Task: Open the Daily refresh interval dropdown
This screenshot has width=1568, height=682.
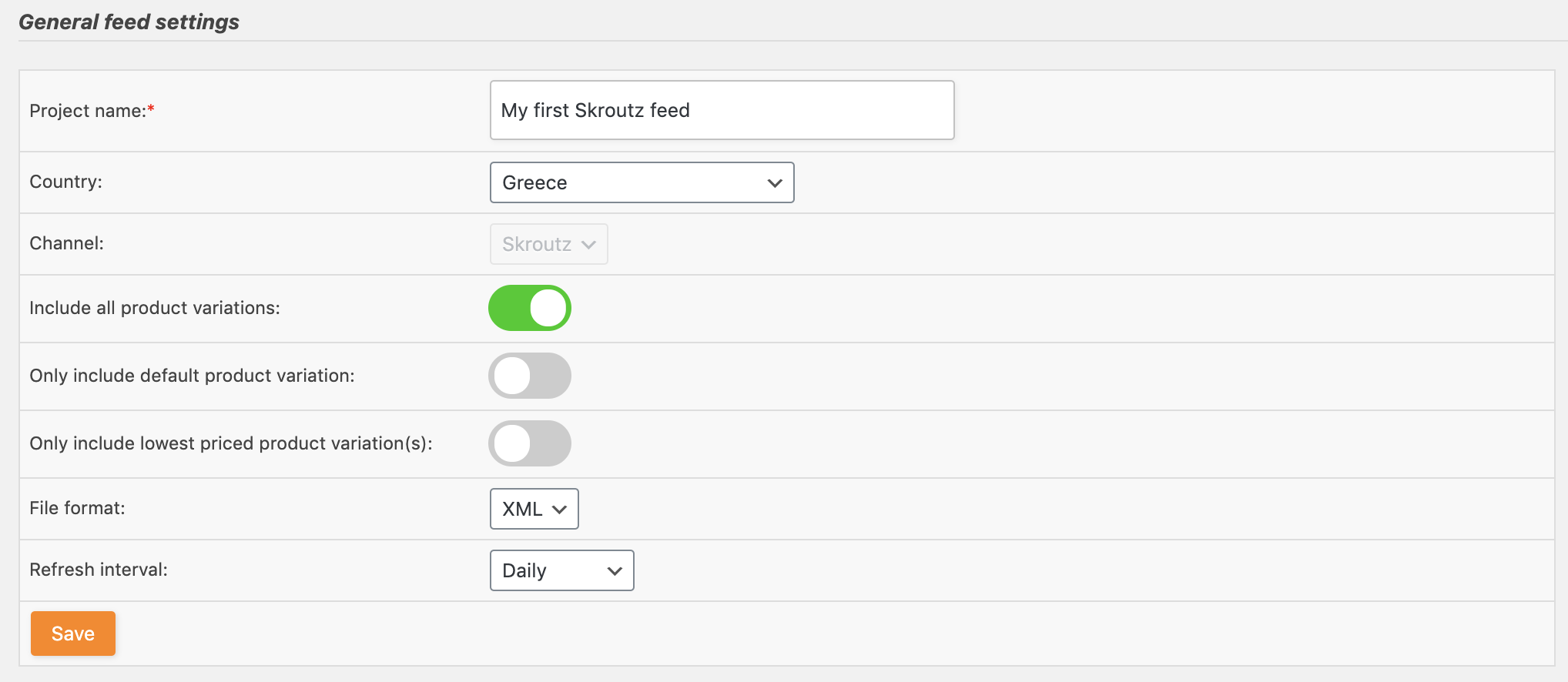Action: click(561, 570)
